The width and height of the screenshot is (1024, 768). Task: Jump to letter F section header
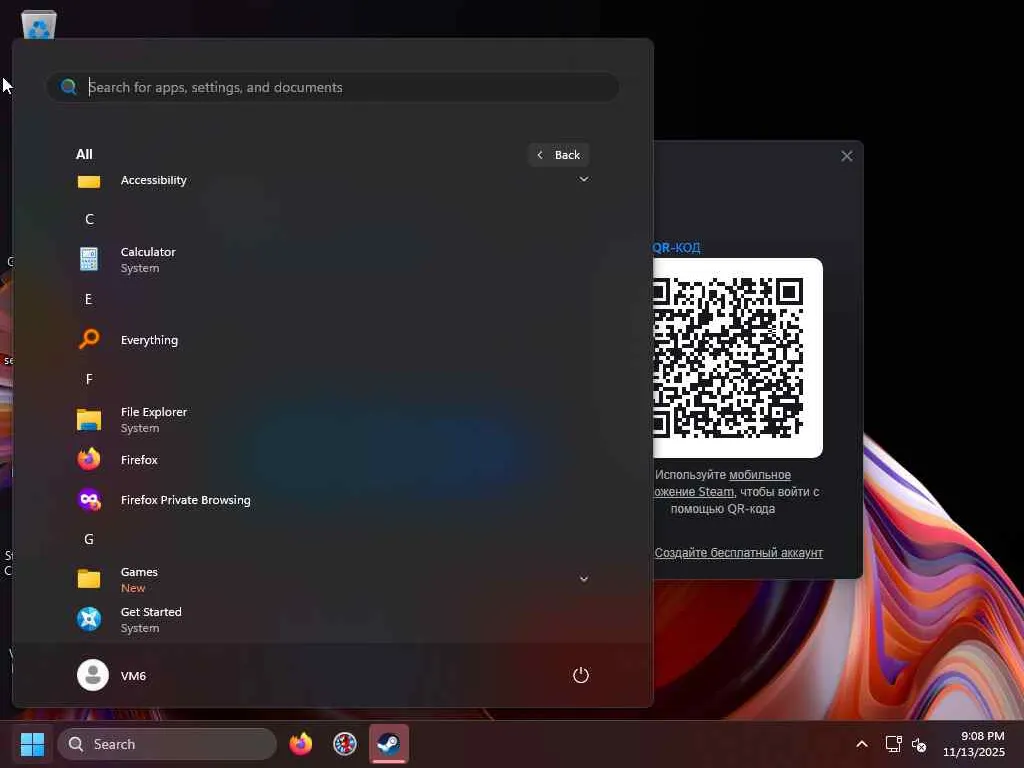tap(89, 379)
